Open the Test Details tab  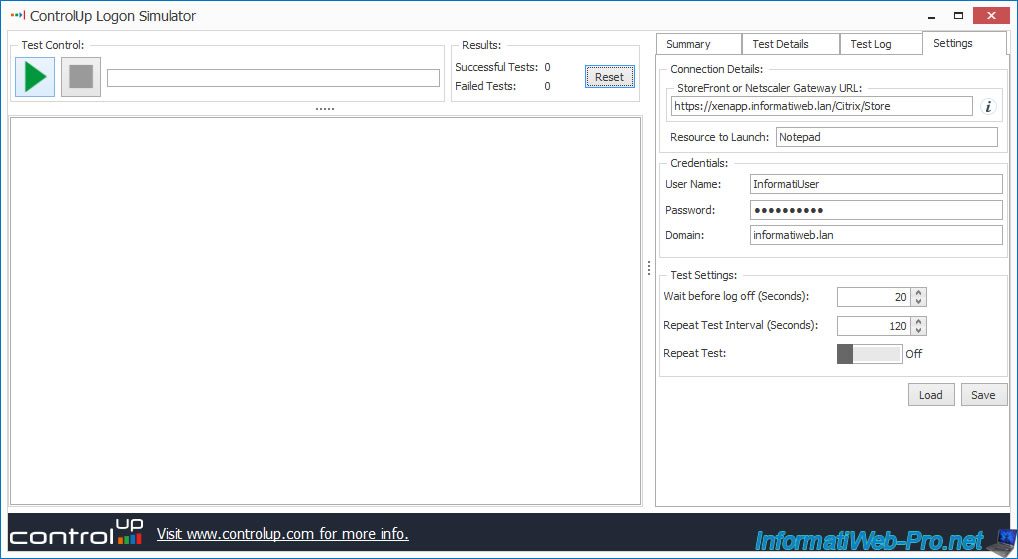pos(791,44)
